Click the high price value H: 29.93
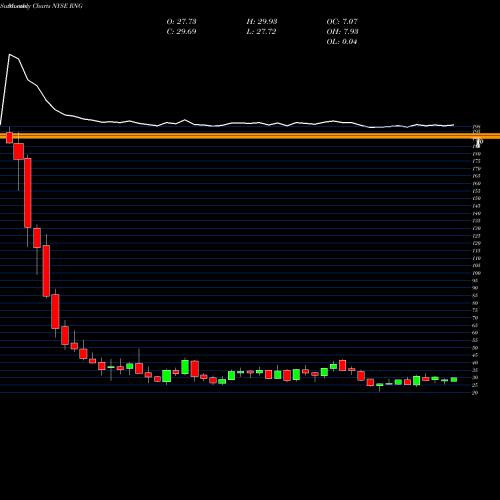 pyautogui.click(x=262, y=21)
